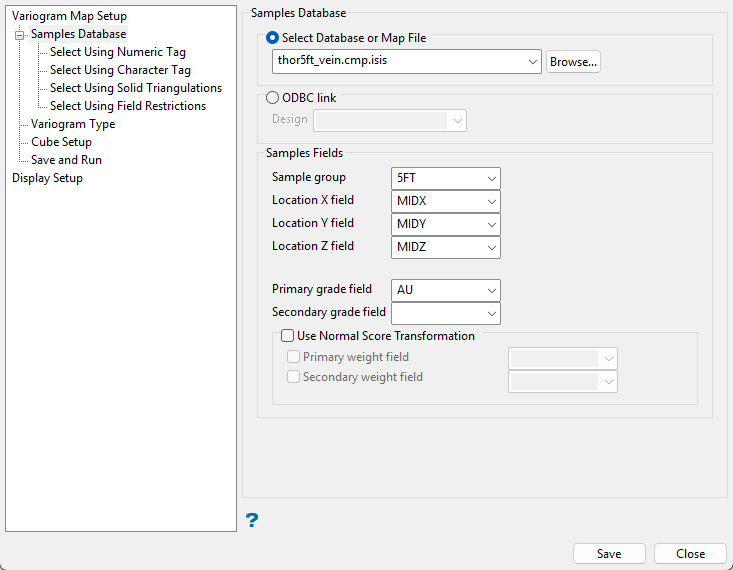Collapse the Samples Database tree node
This screenshot has height=570, width=733.
pos(19,34)
